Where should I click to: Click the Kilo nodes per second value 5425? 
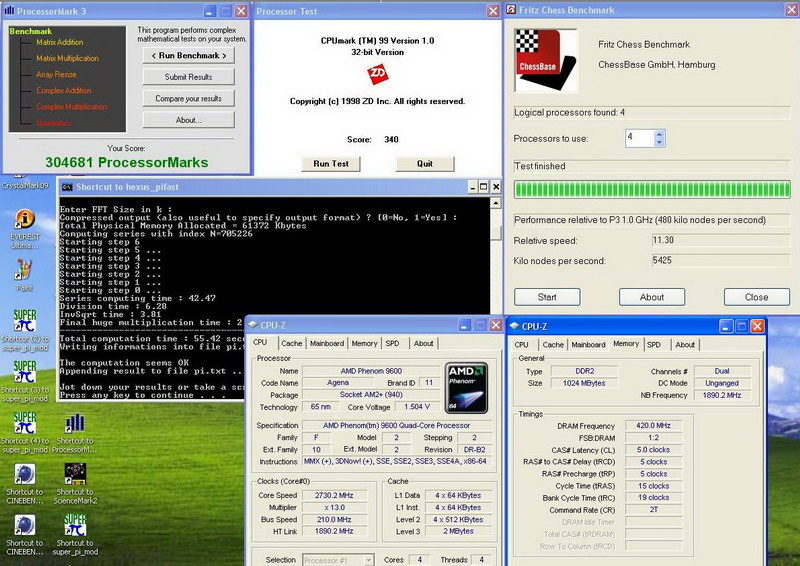[x=720, y=260]
